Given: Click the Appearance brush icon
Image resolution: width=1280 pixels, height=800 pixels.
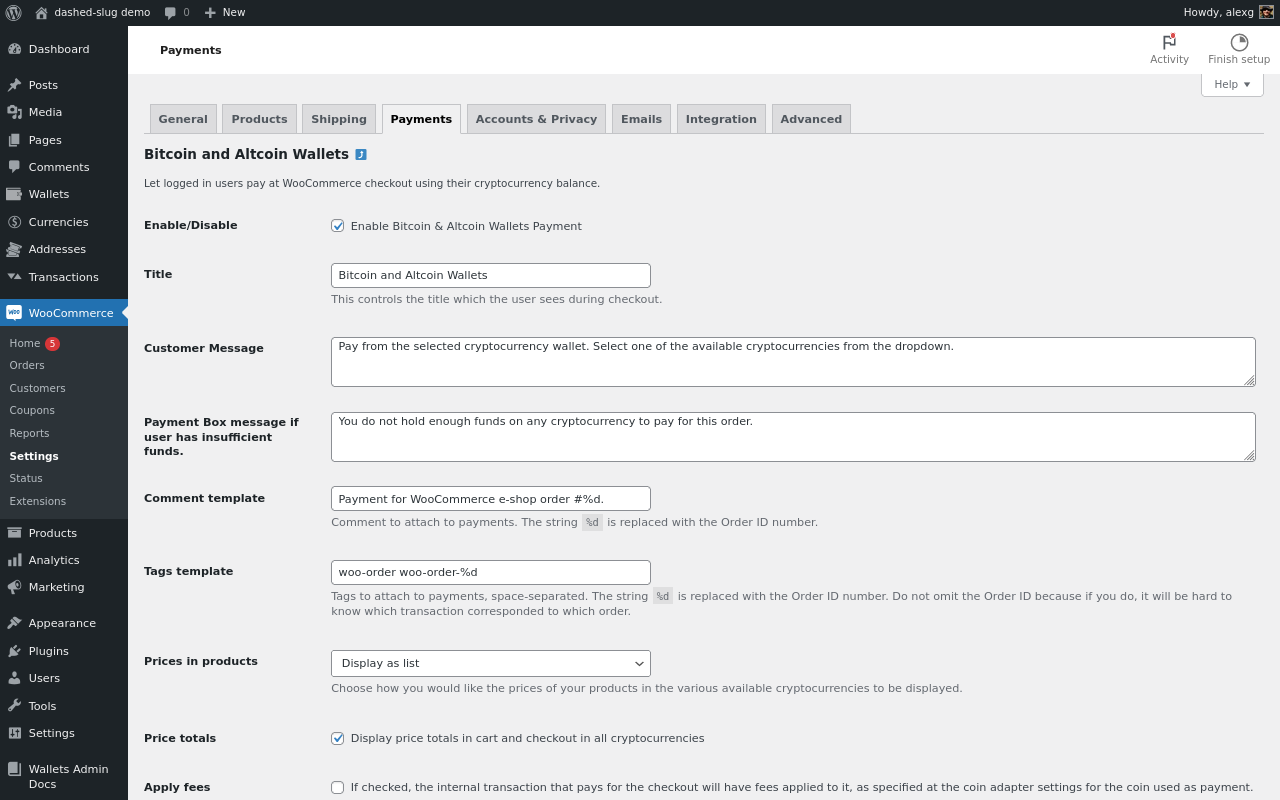Looking at the screenshot, I should (x=14, y=623).
